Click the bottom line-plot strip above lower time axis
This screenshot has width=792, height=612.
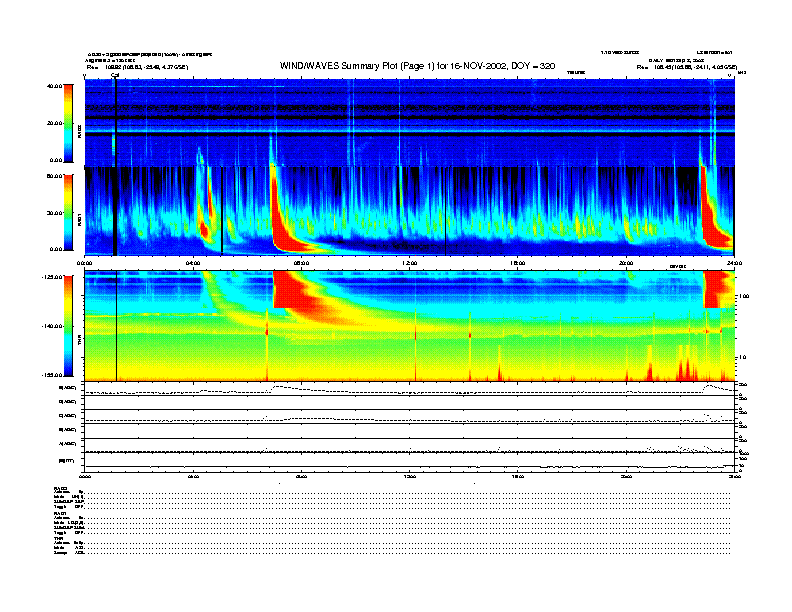pos(409,462)
